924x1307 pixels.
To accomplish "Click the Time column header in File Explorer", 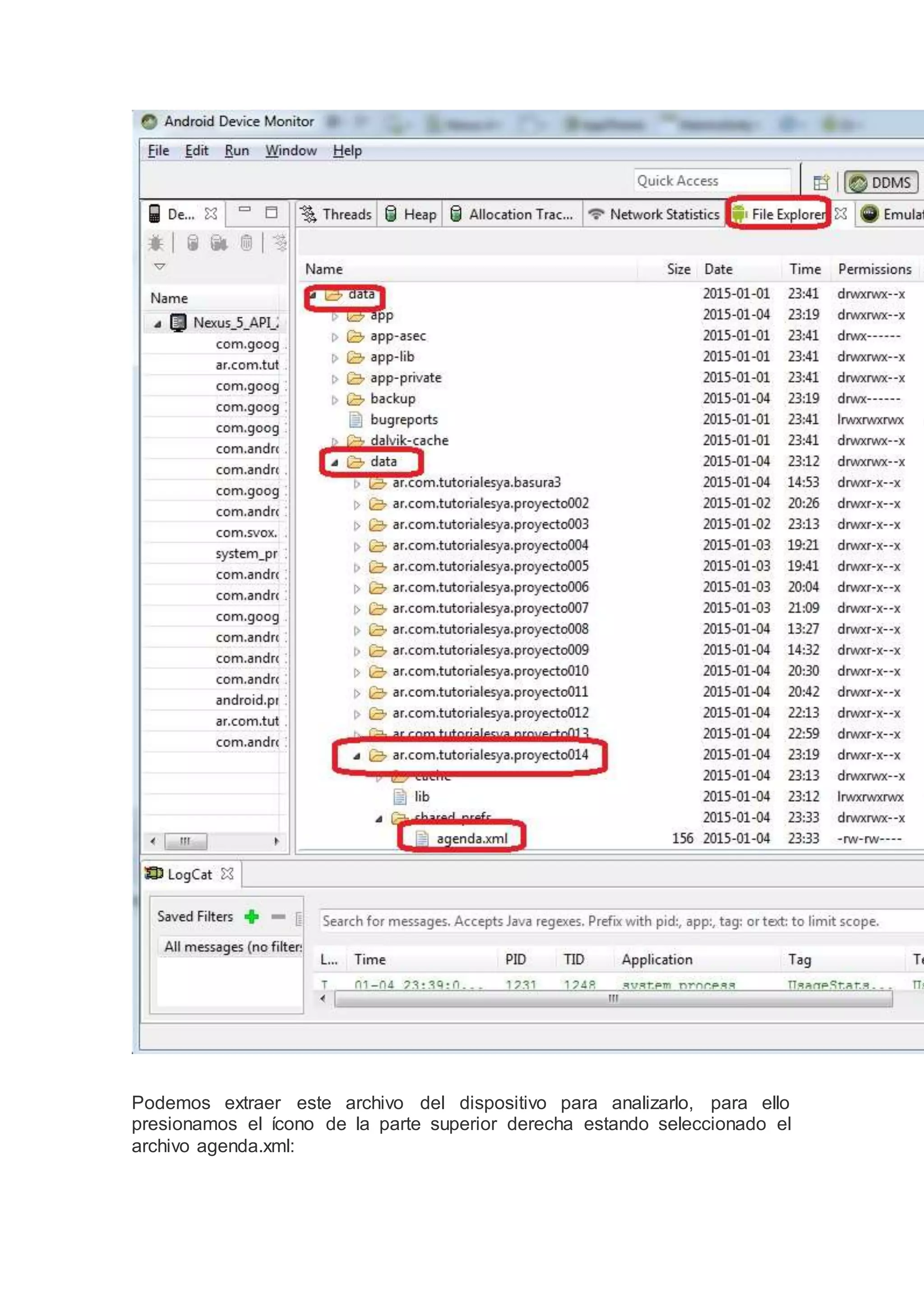I will tap(805, 269).
